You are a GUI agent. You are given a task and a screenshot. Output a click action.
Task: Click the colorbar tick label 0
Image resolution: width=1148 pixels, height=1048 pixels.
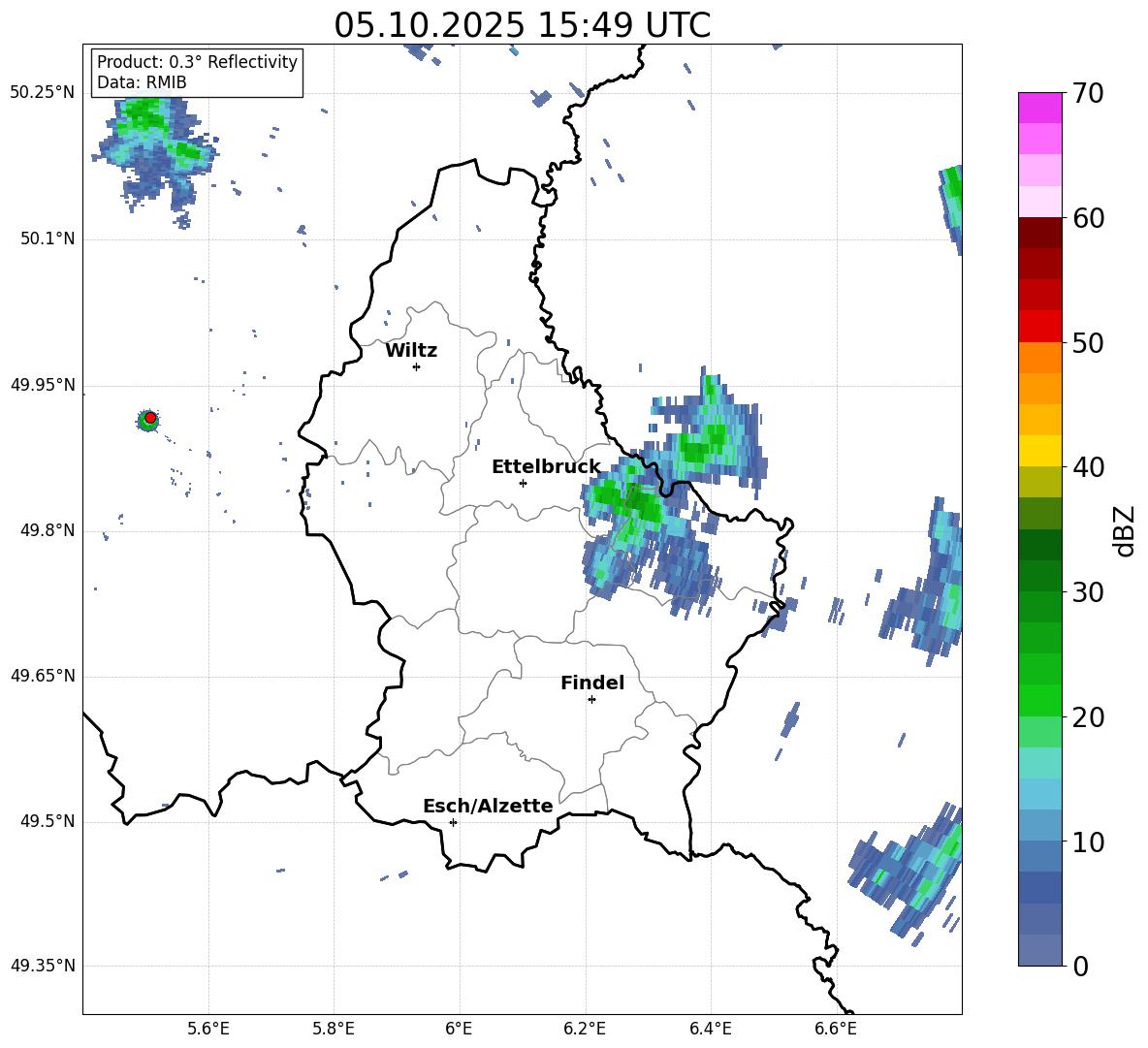pyautogui.click(x=1080, y=966)
